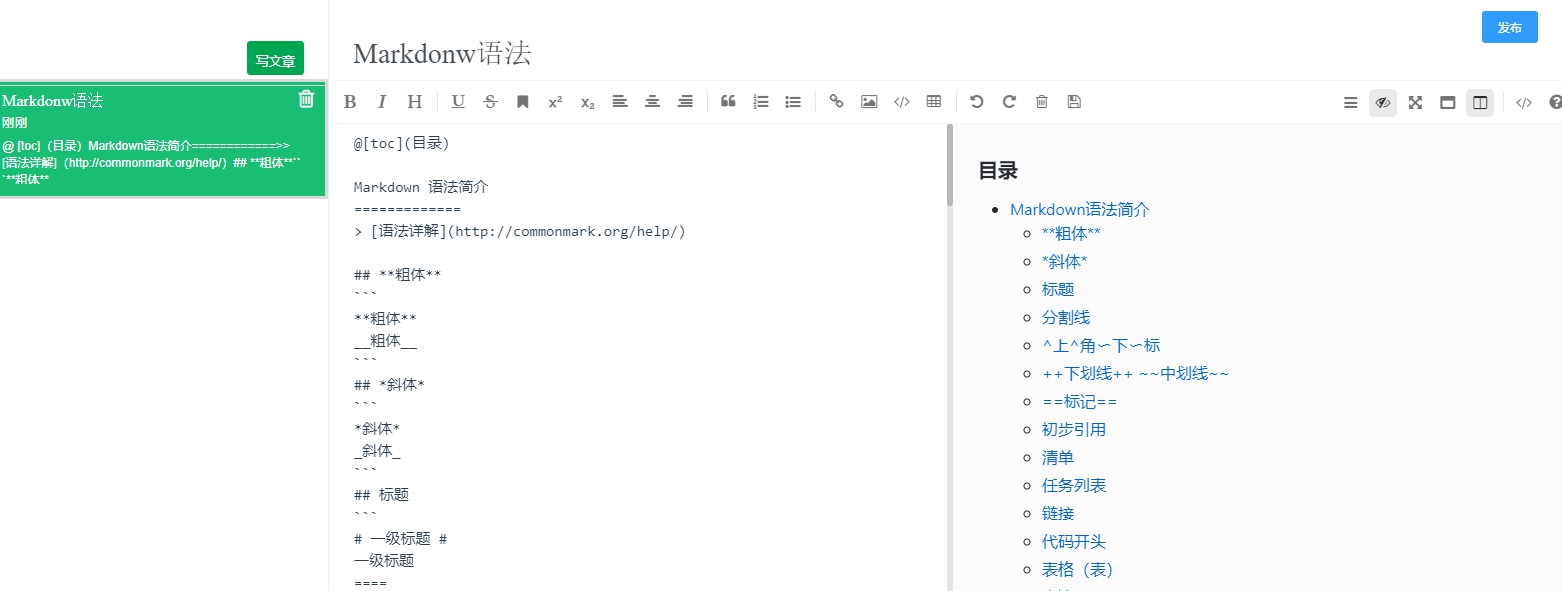This screenshot has width=1562, height=591.
Task: Insert a blockquote
Action: (x=728, y=101)
